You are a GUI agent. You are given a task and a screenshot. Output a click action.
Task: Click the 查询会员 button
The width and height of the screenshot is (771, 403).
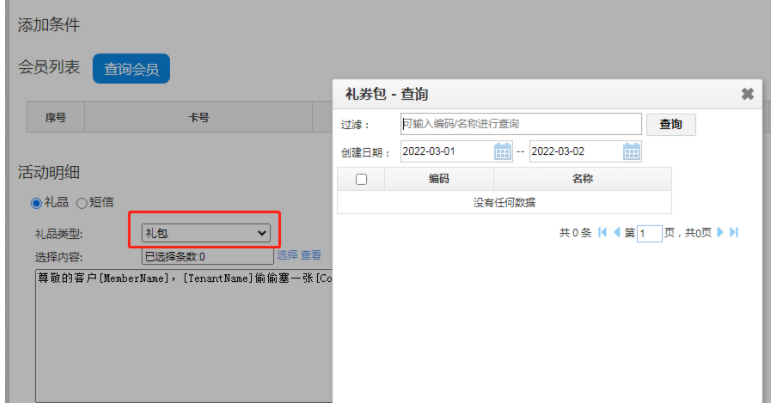[x=131, y=69]
